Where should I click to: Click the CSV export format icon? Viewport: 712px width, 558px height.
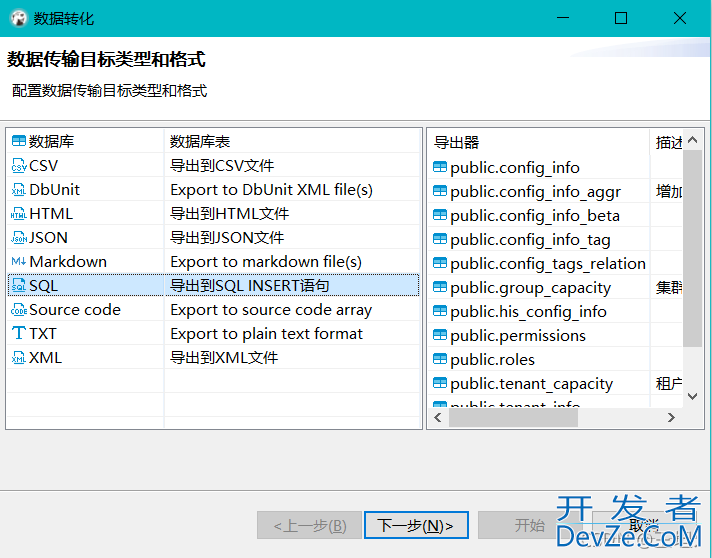[19, 166]
